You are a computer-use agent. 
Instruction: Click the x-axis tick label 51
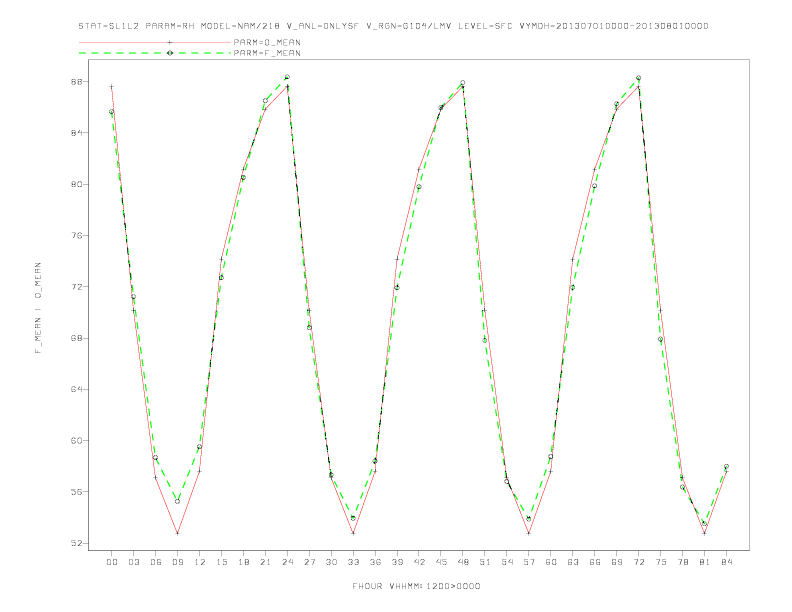click(x=485, y=562)
